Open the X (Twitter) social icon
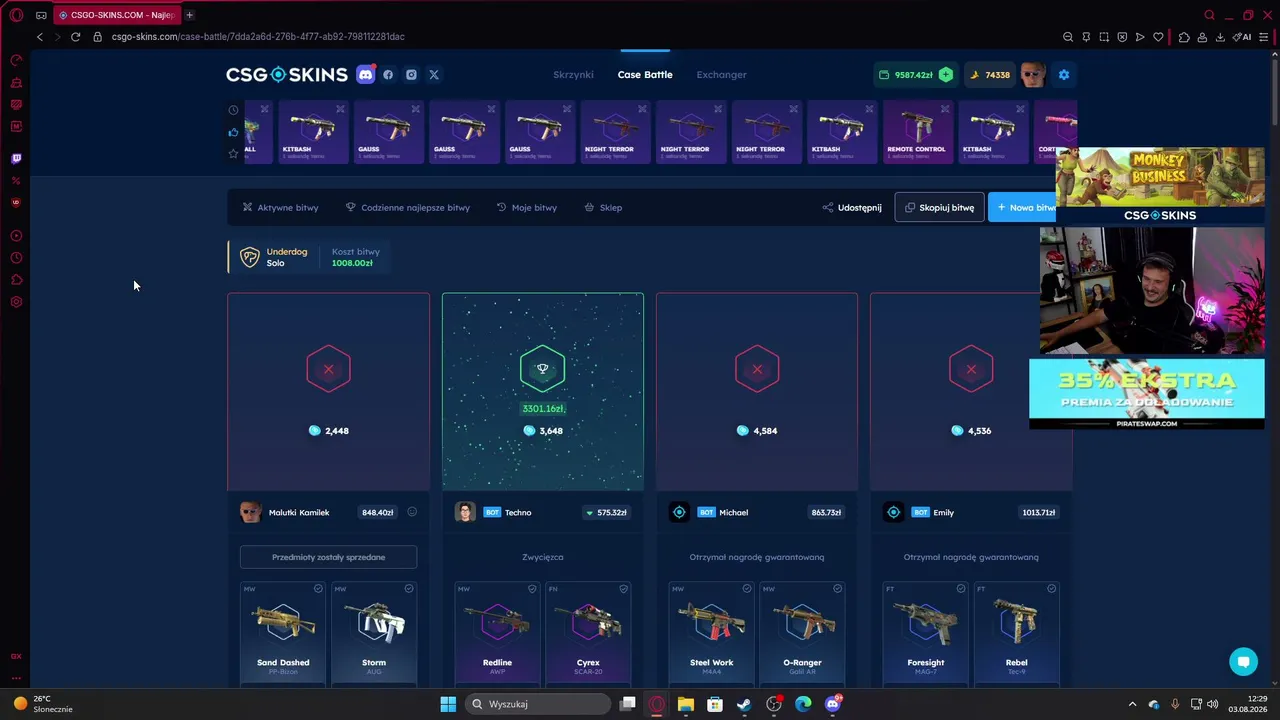The width and height of the screenshot is (1280, 720). point(434,74)
